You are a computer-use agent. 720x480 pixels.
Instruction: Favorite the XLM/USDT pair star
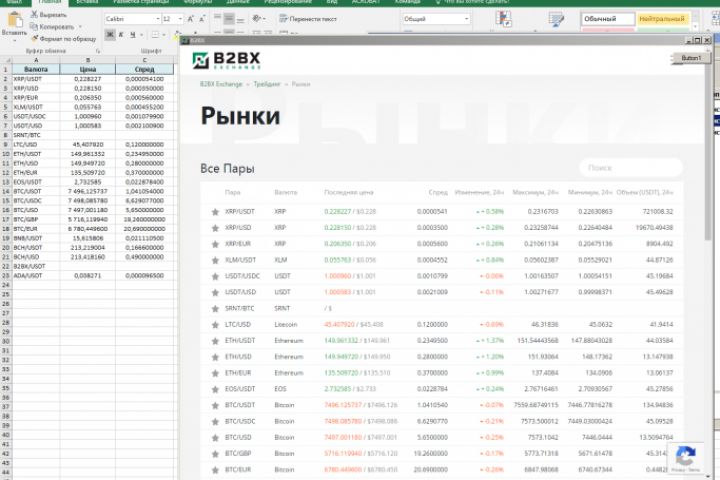pyautogui.click(x=215, y=260)
